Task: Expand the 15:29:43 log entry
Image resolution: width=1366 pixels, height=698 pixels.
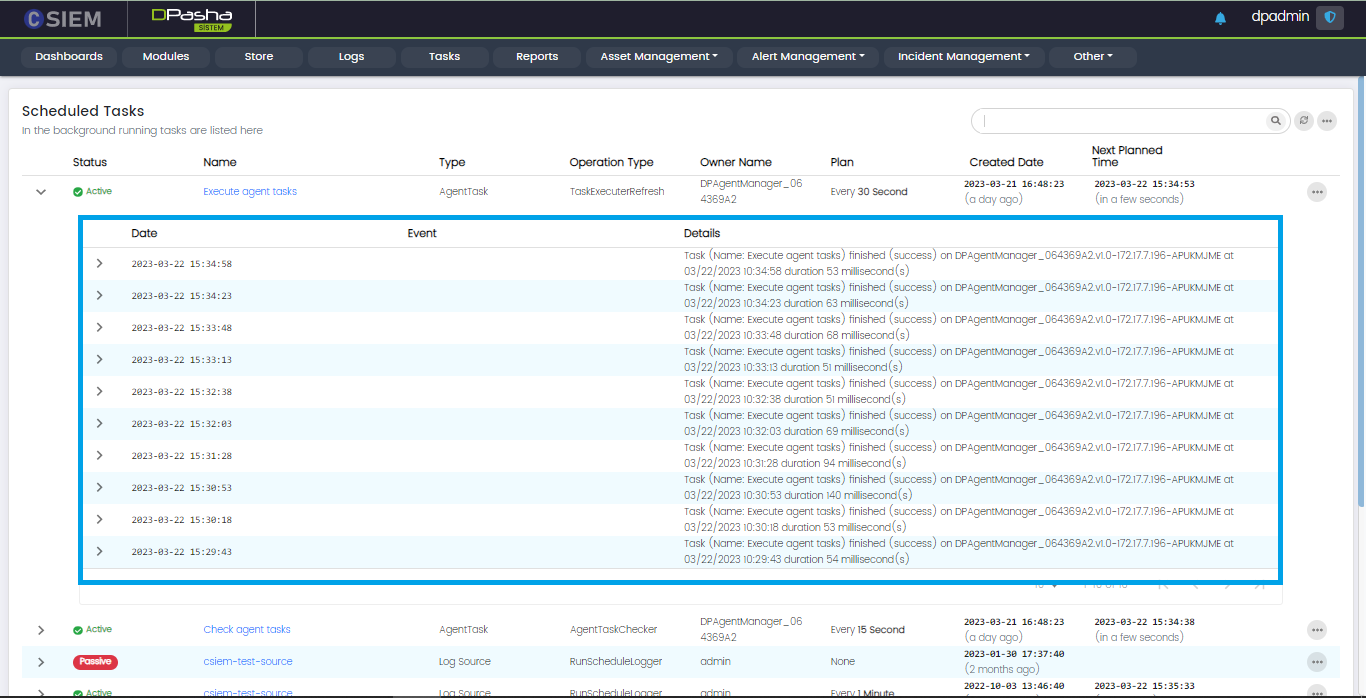Action: tap(99, 552)
